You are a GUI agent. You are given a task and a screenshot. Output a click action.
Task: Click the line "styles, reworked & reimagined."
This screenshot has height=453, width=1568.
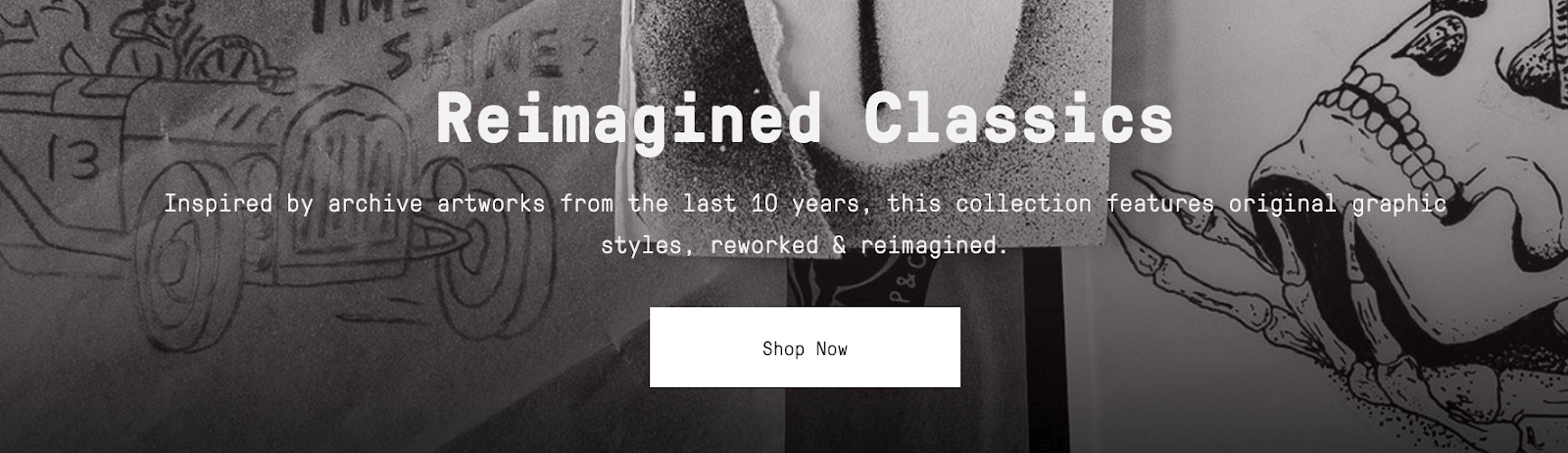(x=805, y=245)
